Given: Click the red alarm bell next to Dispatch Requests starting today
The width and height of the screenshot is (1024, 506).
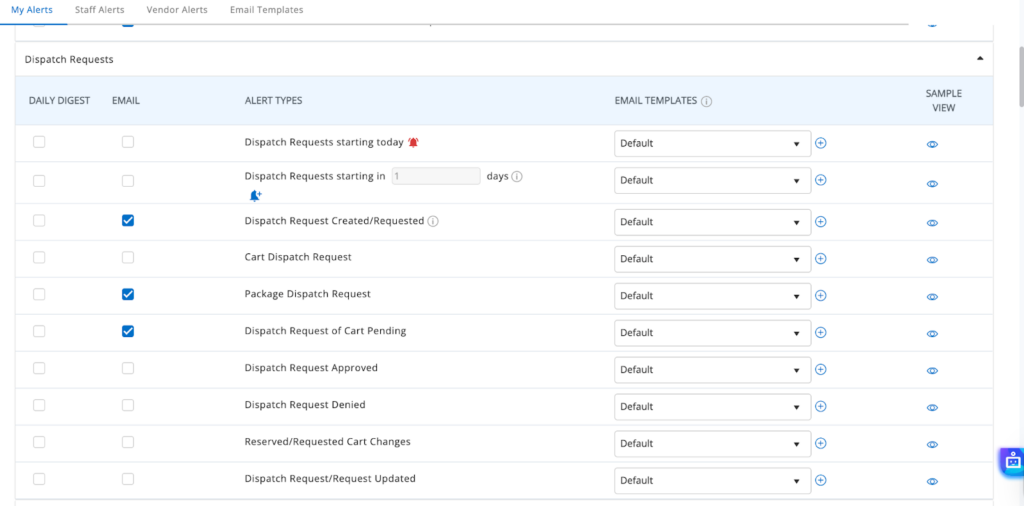Looking at the screenshot, I should [x=414, y=143].
